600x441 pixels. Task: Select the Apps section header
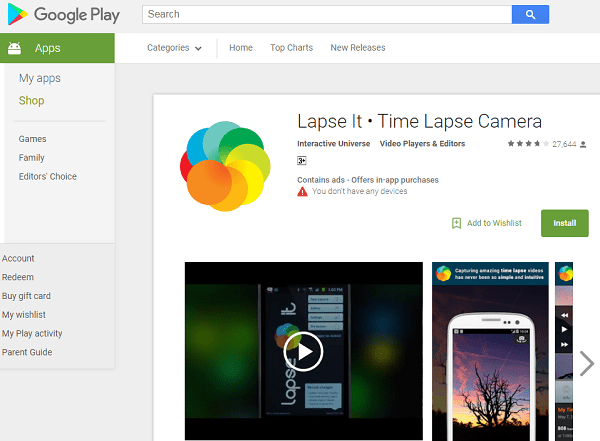tap(57, 48)
